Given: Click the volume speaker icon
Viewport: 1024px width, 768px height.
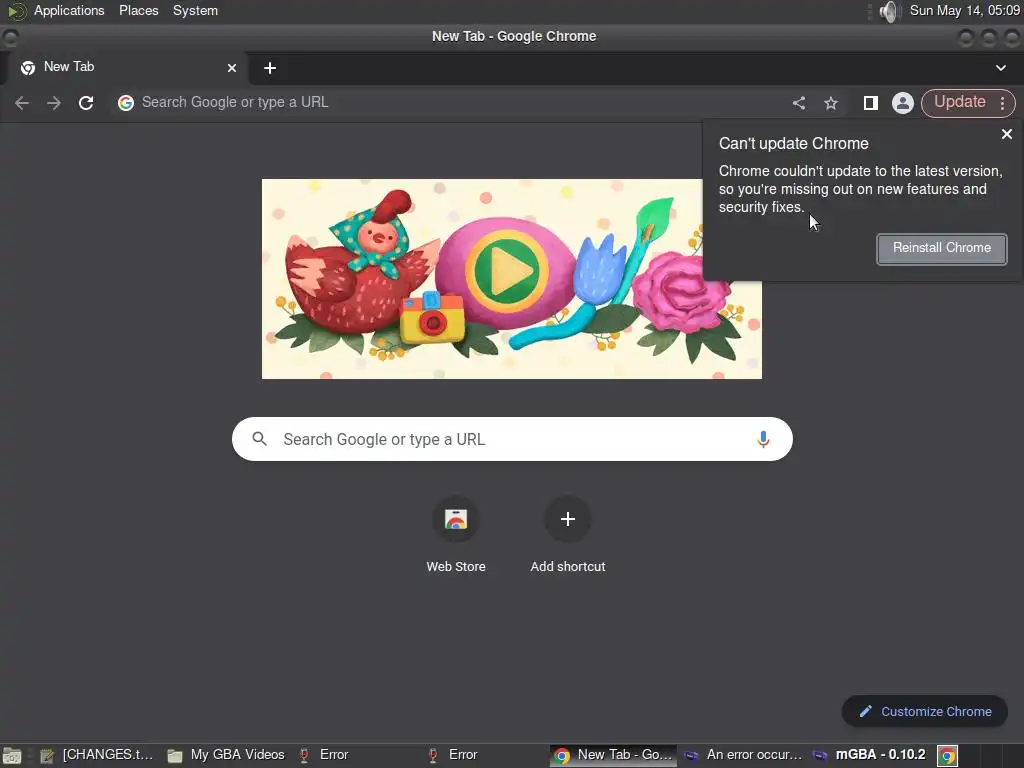Looking at the screenshot, I should [x=888, y=11].
